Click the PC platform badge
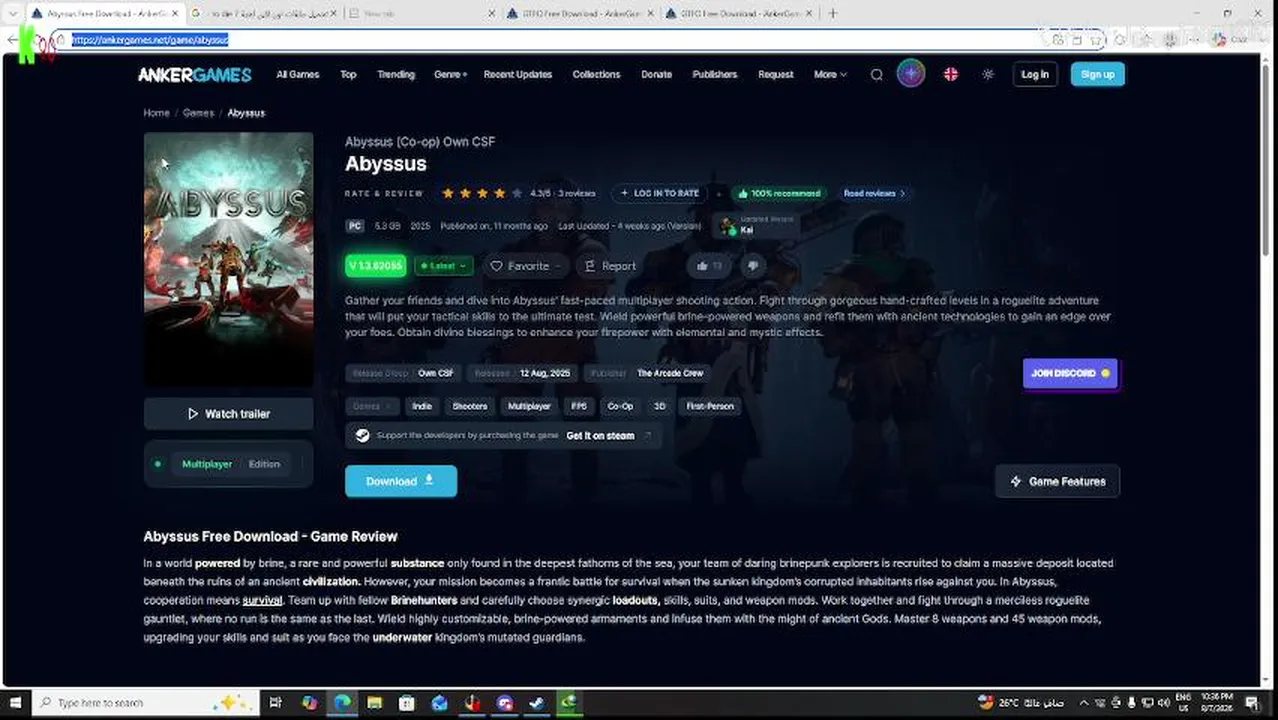The image size is (1278, 720). coord(355,226)
